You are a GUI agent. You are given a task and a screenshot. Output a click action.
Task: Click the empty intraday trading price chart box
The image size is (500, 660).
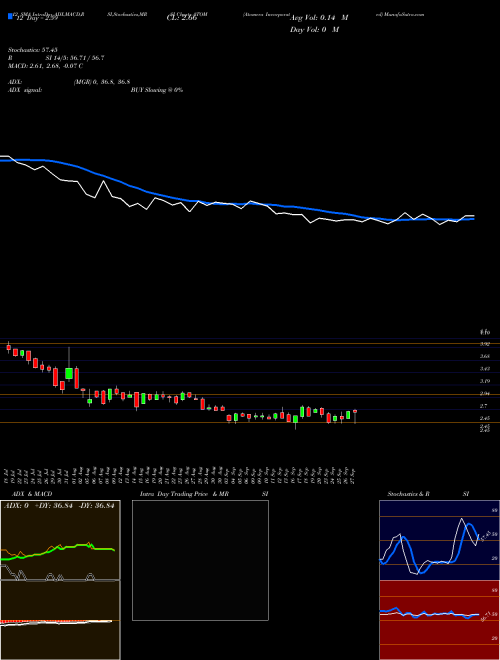[200, 560]
